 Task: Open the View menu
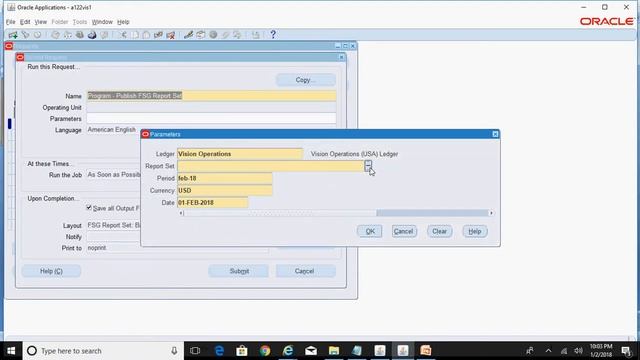(x=40, y=22)
